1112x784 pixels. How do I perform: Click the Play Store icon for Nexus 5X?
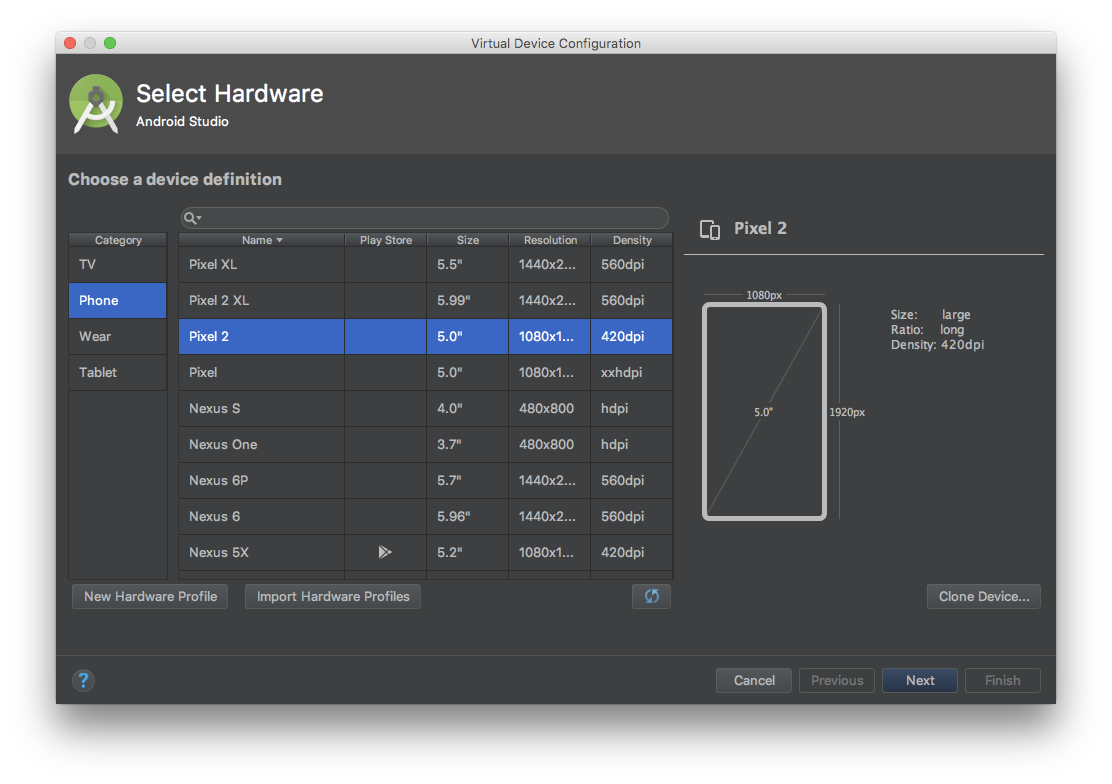point(384,552)
